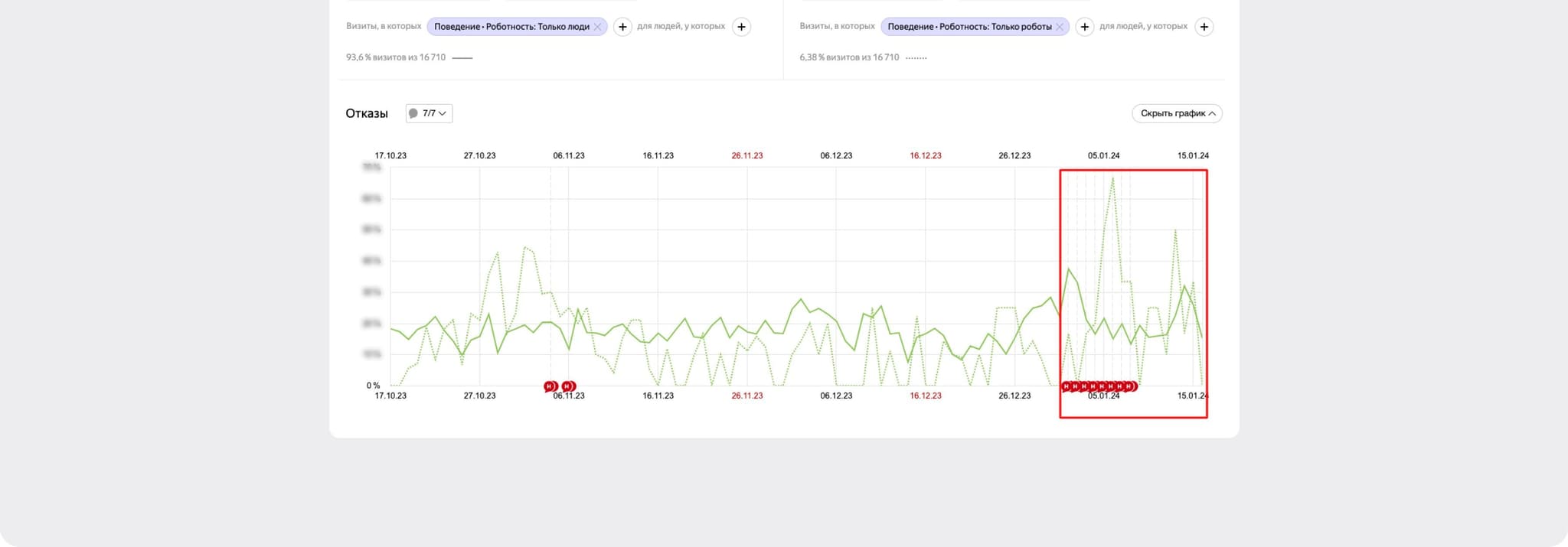This screenshot has width=1568, height=547.
Task: Click highest dotted-line peak near 05.01.24
Action: click(1112, 179)
